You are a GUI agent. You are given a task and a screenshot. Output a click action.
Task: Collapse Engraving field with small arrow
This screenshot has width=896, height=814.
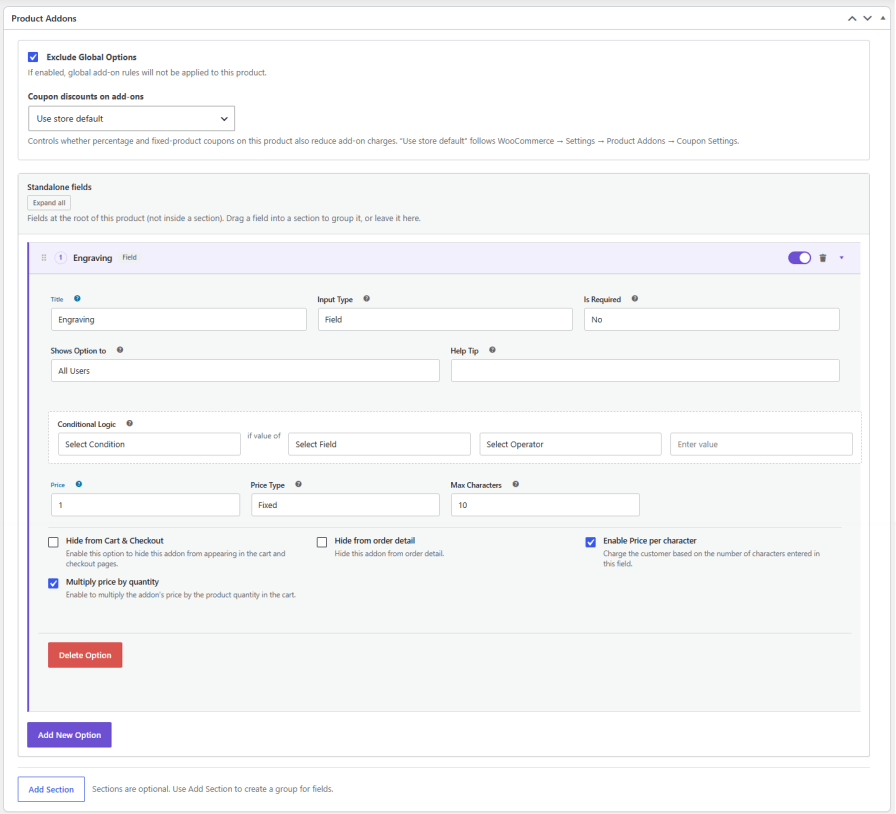click(842, 258)
